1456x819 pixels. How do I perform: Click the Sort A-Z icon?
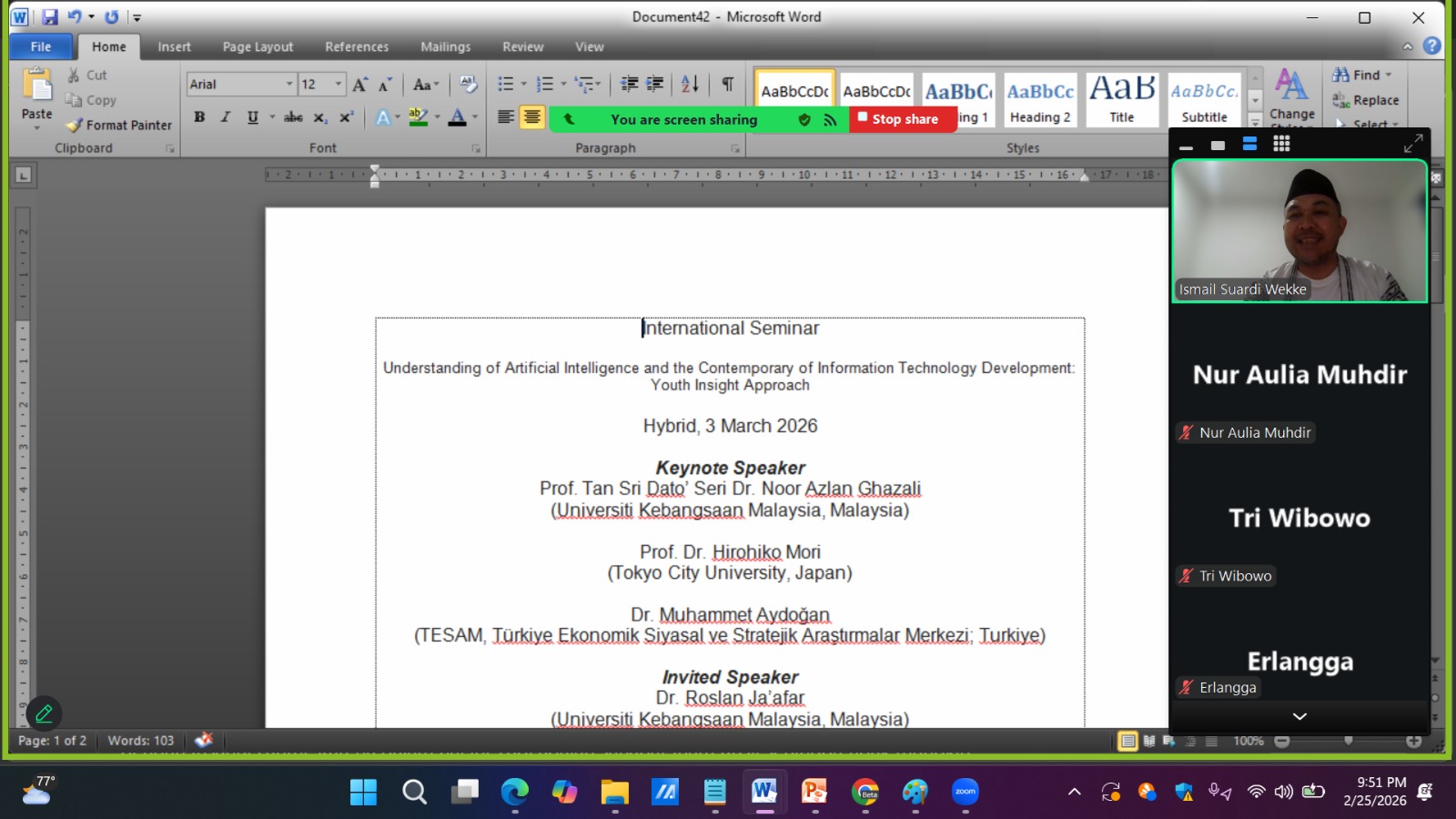690,85
